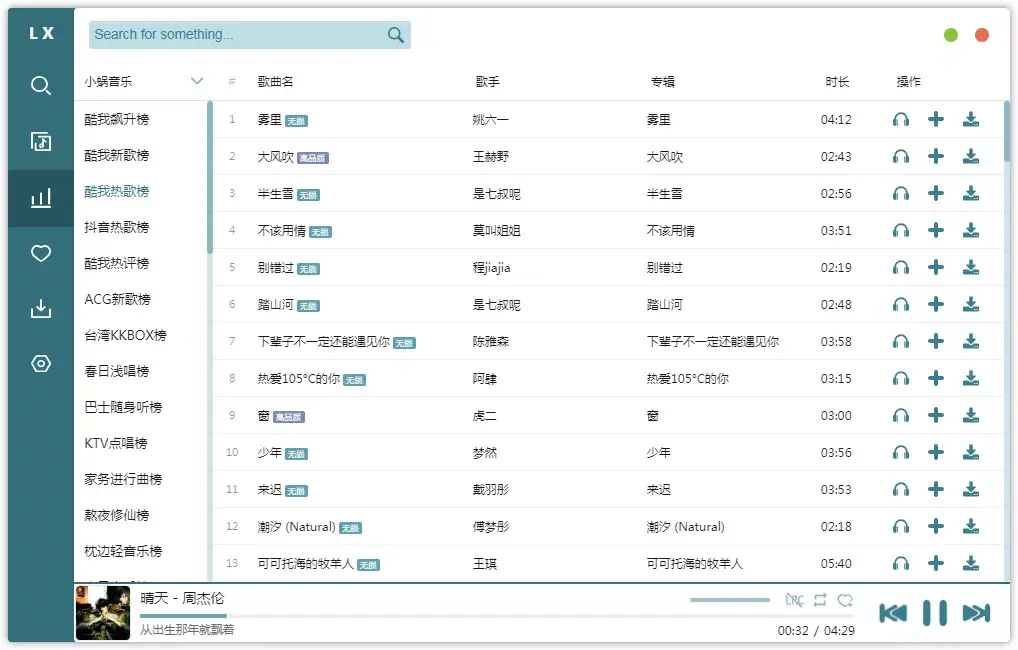The width and height of the screenshot is (1018, 650).
Task: Open 枕边轻音乐榜 chart
Action: 123,551
